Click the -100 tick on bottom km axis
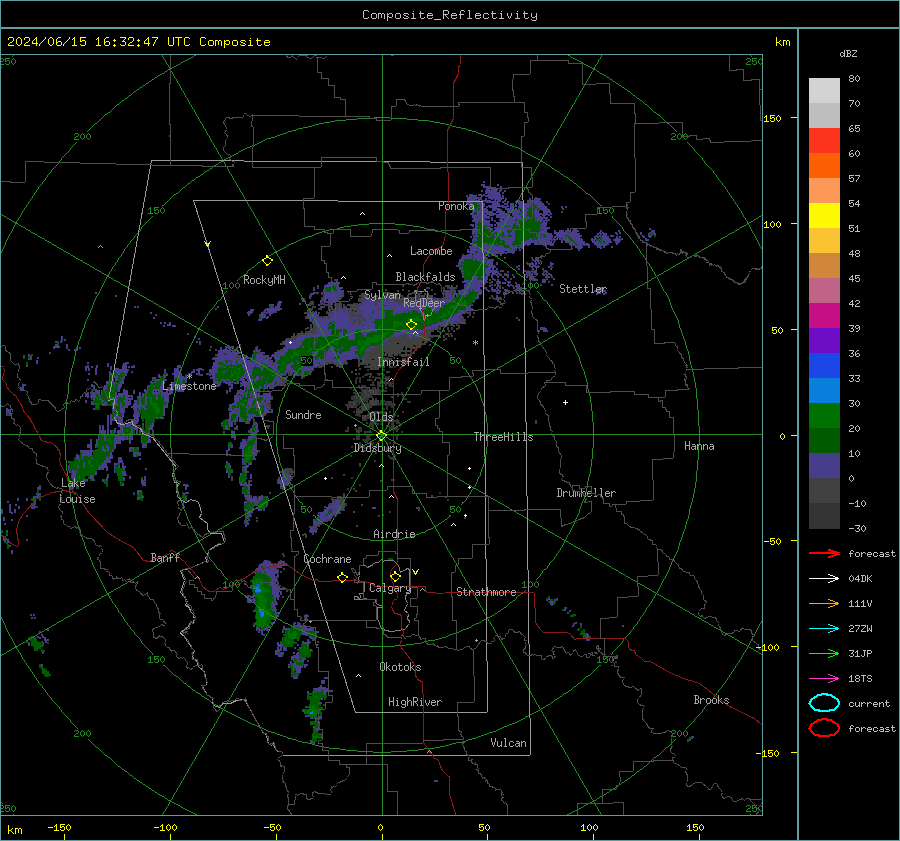 pyautogui.click(x=165, y=827)
